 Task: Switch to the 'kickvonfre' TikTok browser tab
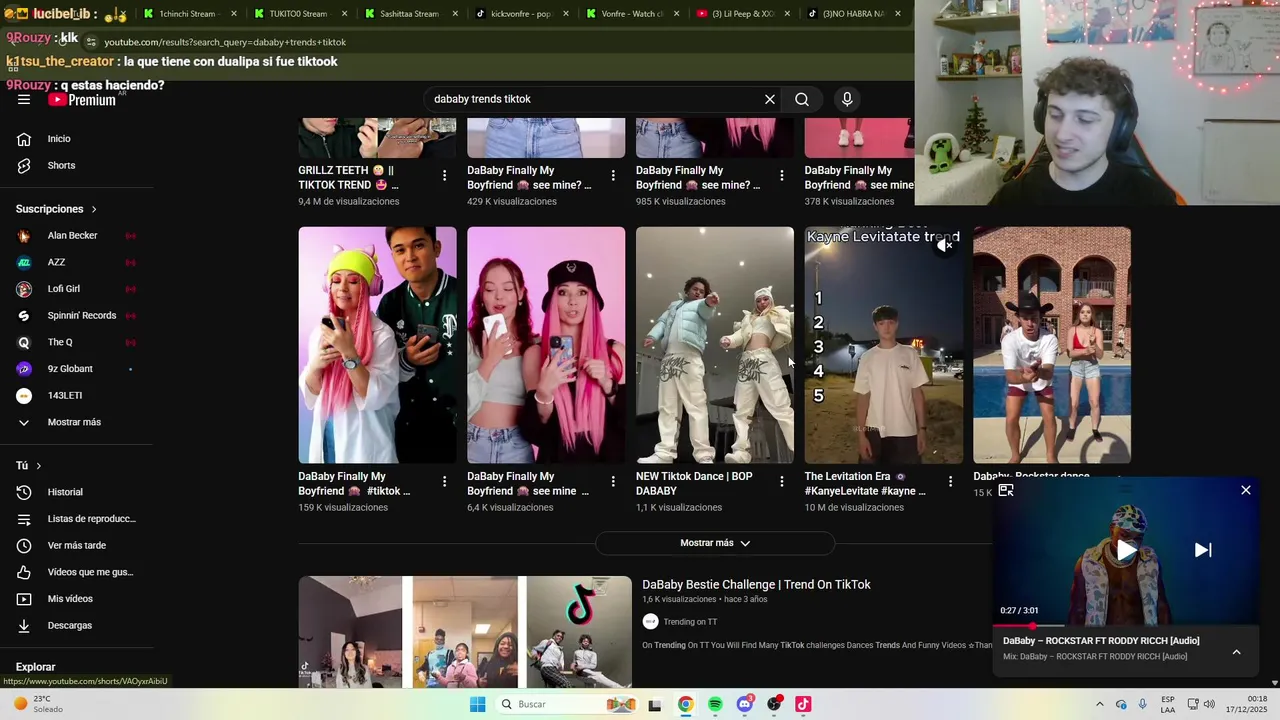(520, 14)
